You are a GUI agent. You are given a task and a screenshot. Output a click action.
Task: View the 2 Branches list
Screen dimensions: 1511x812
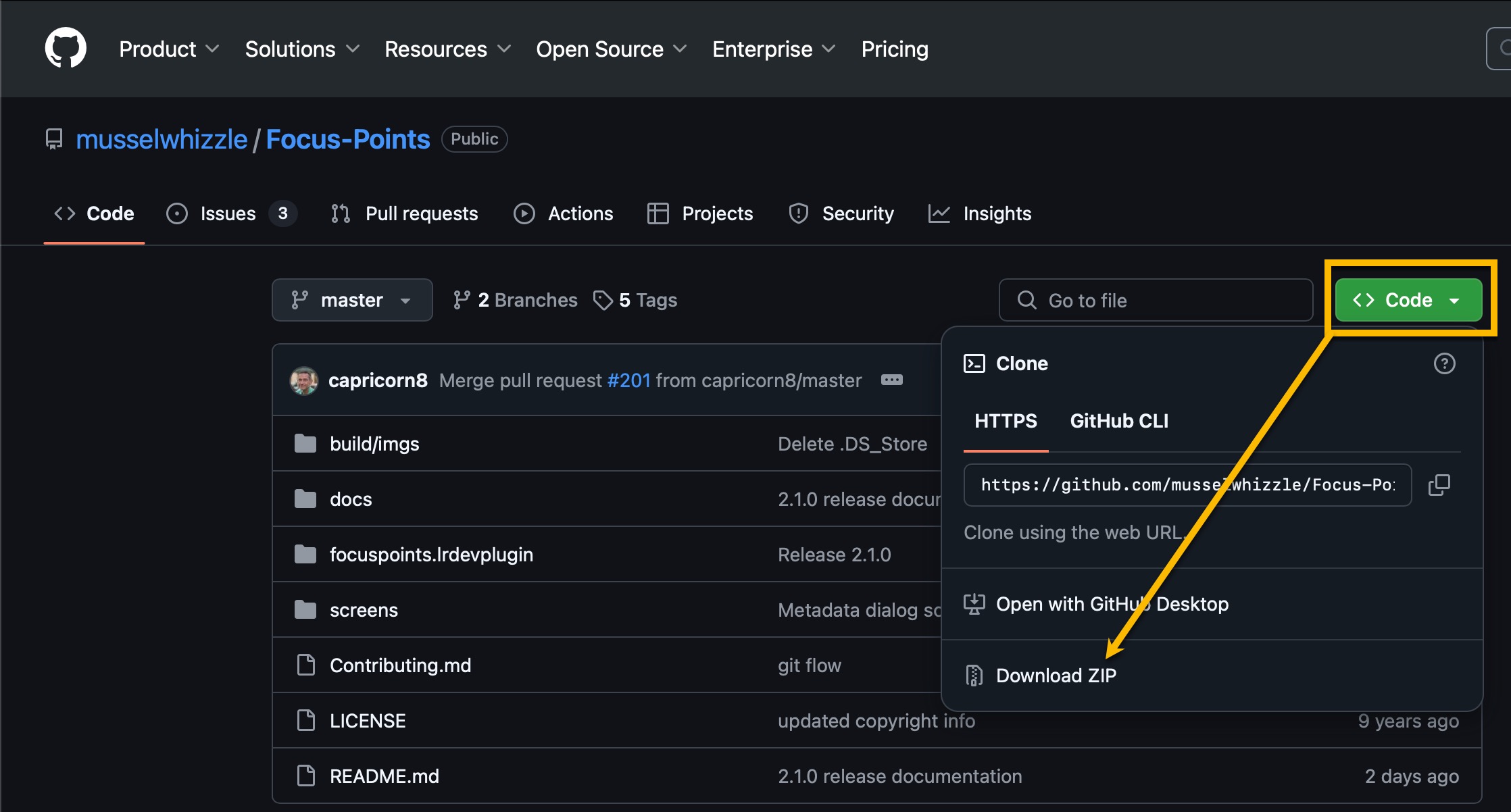pyautogui.click(x=515, y=300)
